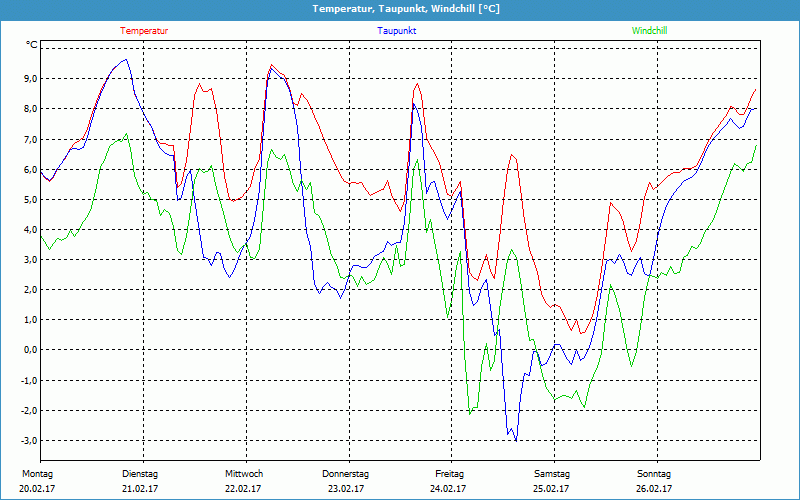The height and width of the screenshot is (500, 800).
Task: Click the 7,0 y-axis value
Action: (31, 139)
